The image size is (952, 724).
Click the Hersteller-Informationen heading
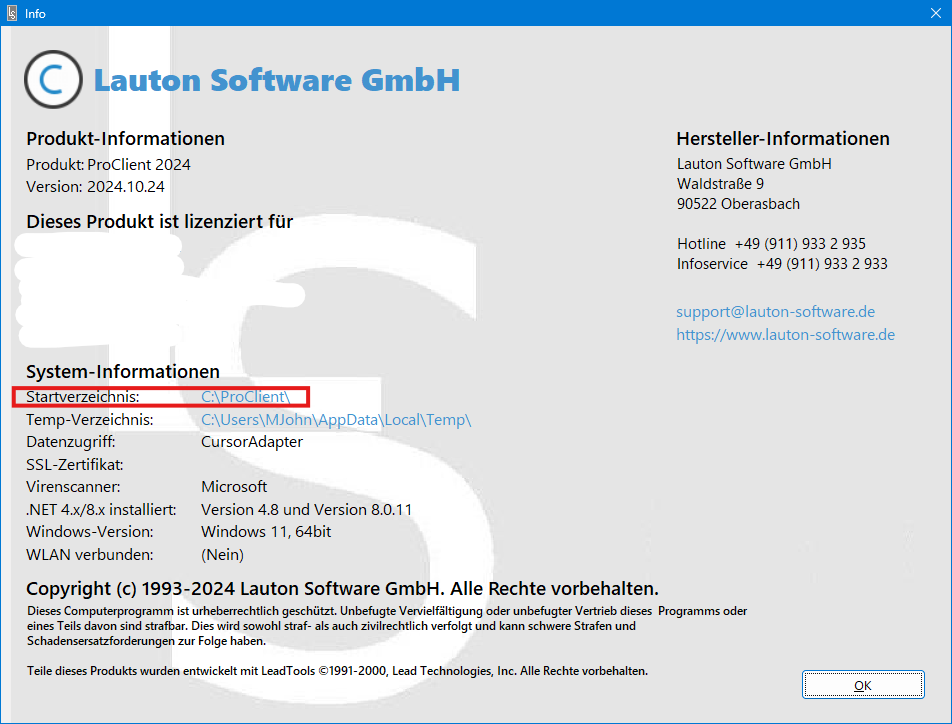click(782, 139)
